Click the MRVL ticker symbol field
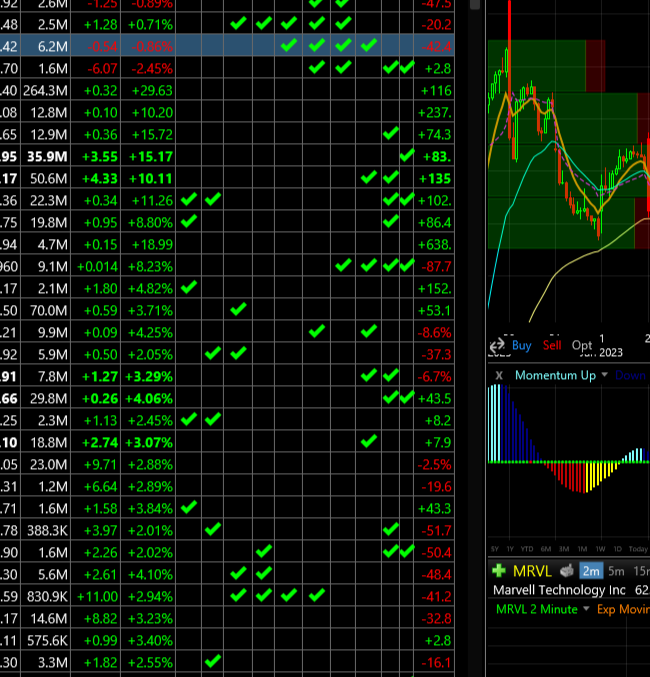 coord(532,571)
